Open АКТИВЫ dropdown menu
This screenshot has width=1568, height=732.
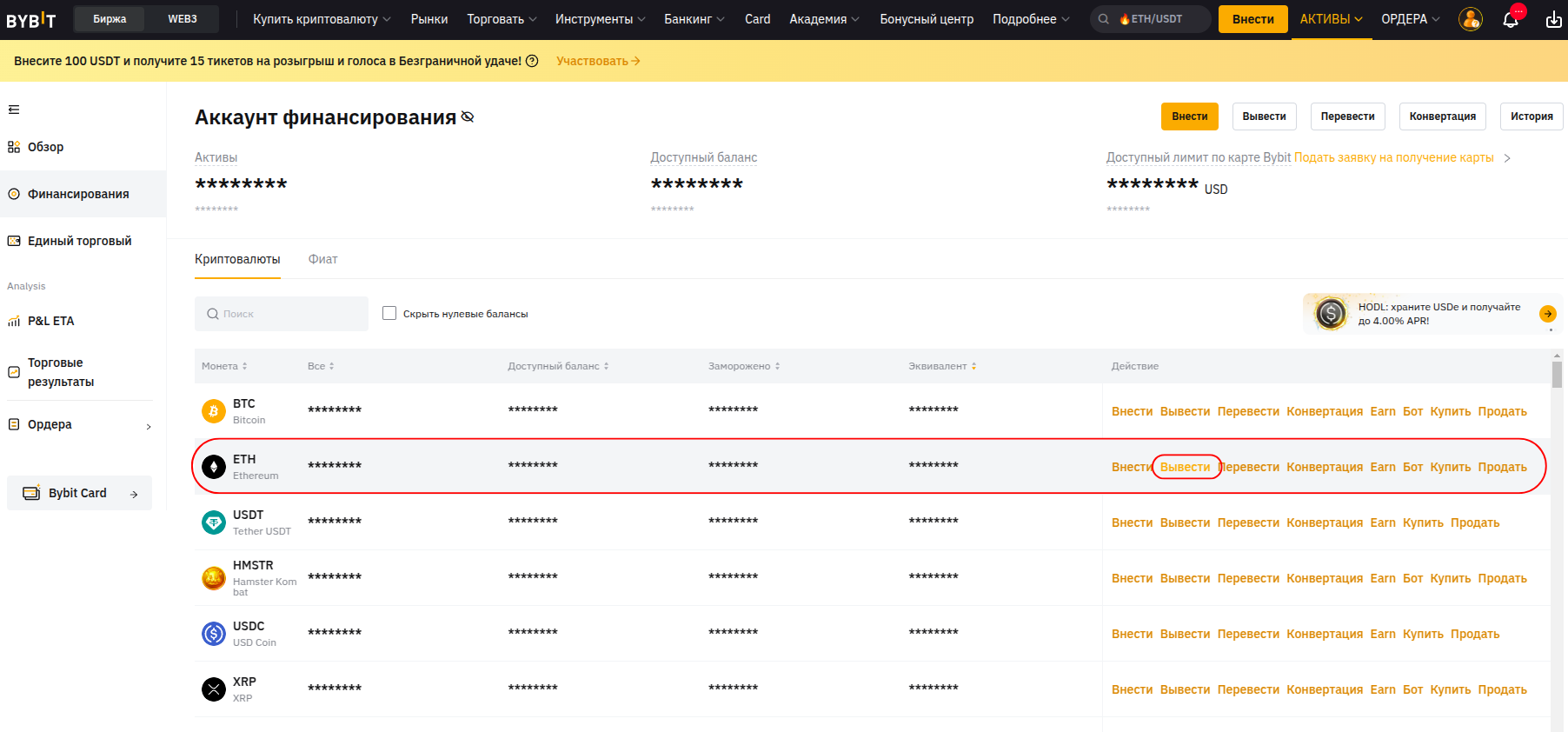click(x=1331, y=19)
